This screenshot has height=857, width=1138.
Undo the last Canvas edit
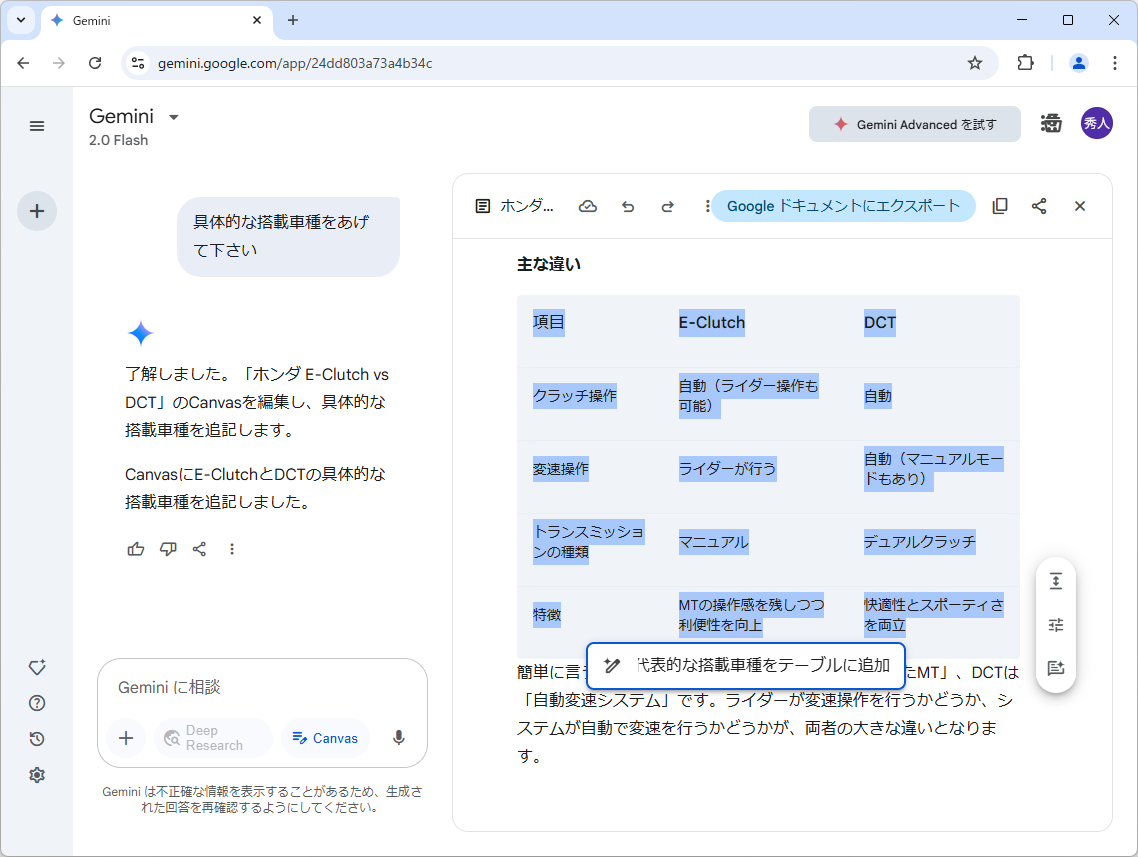[628, 206]
